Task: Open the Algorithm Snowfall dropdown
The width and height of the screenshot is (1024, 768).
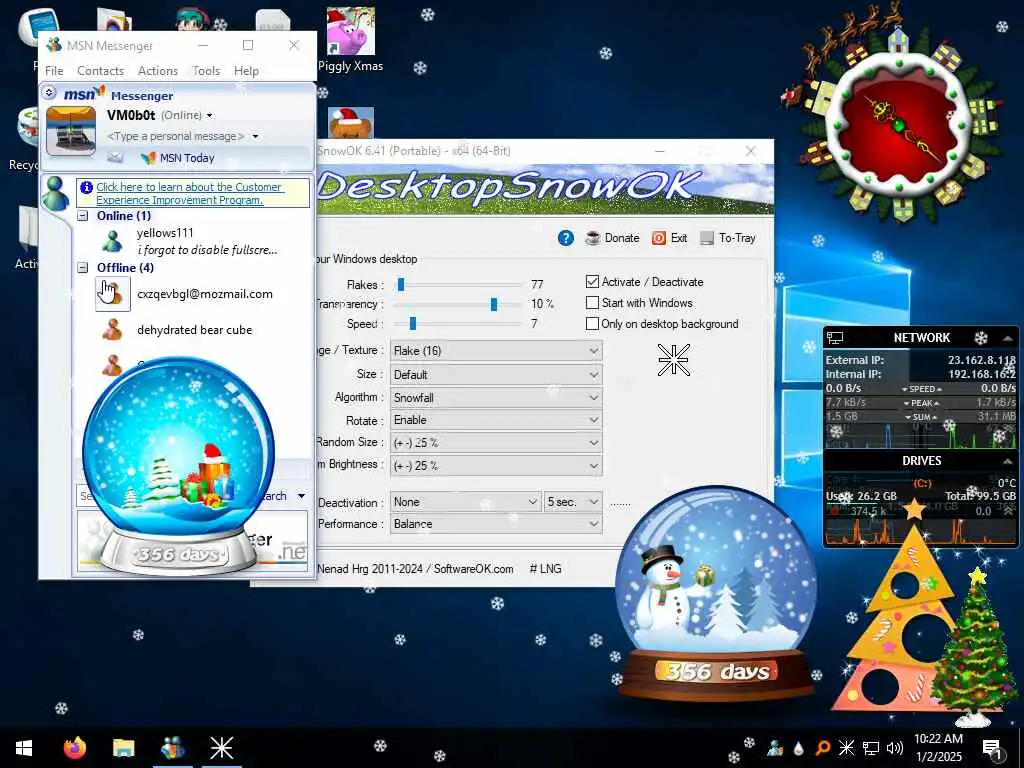Action: click(x=496, y=398)
